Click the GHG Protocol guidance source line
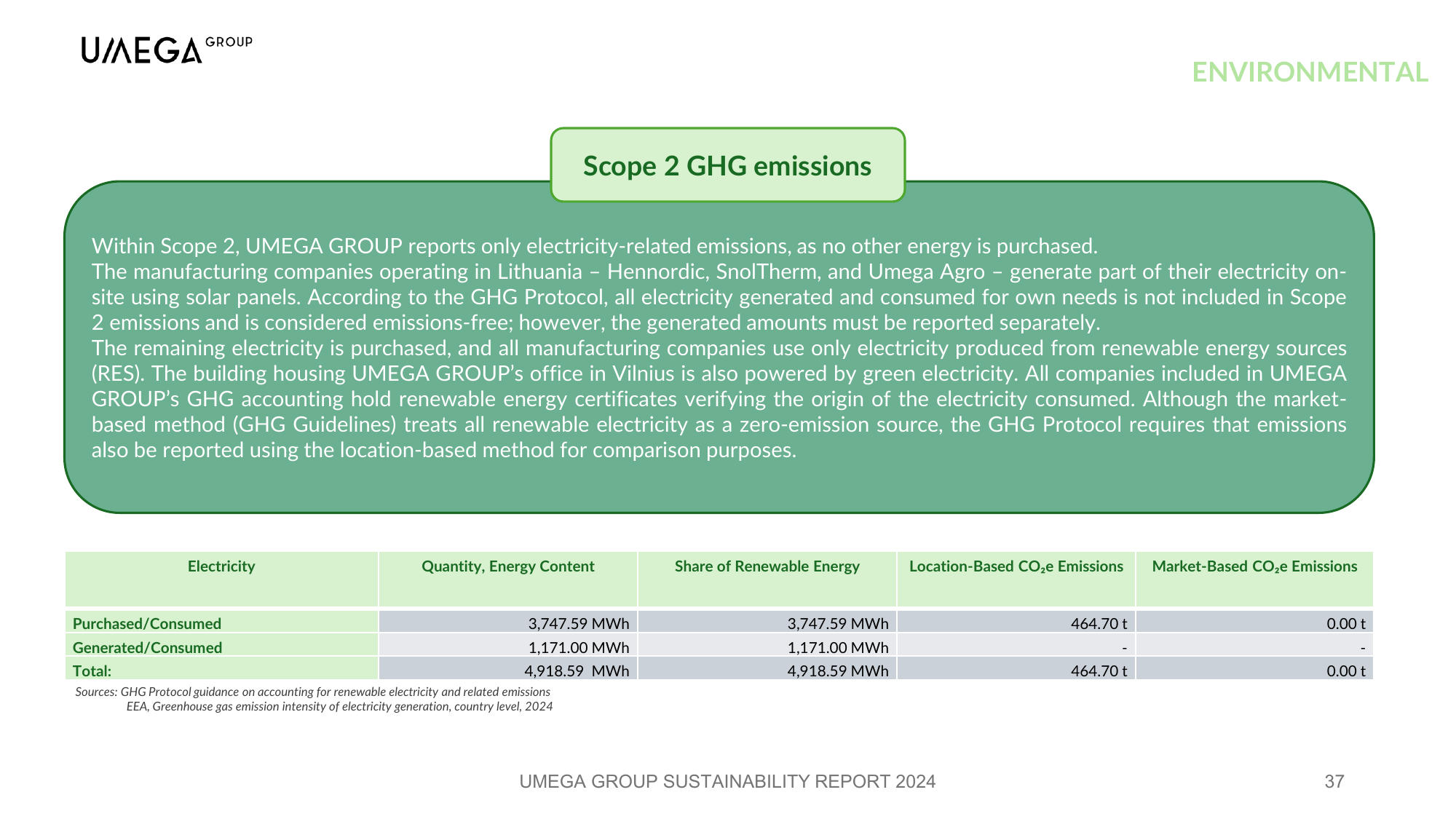Image resolution: width=1456 pixels, height=819 pixels. 313,692
